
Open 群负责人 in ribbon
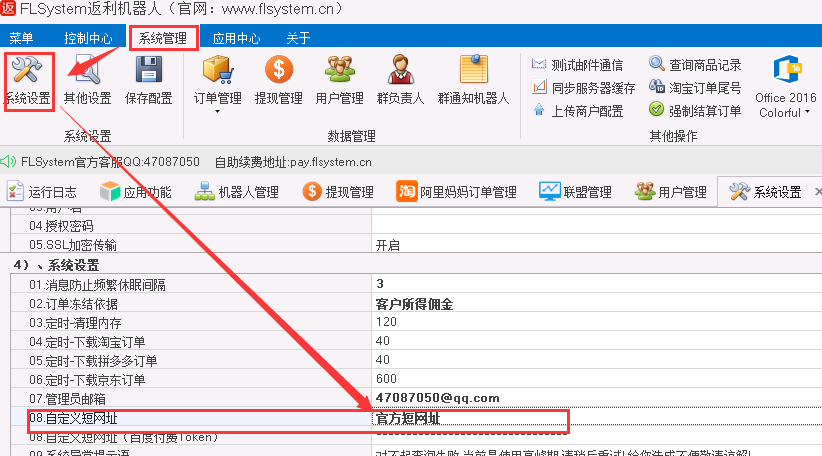pyautogui.click(x=401, y=81)
